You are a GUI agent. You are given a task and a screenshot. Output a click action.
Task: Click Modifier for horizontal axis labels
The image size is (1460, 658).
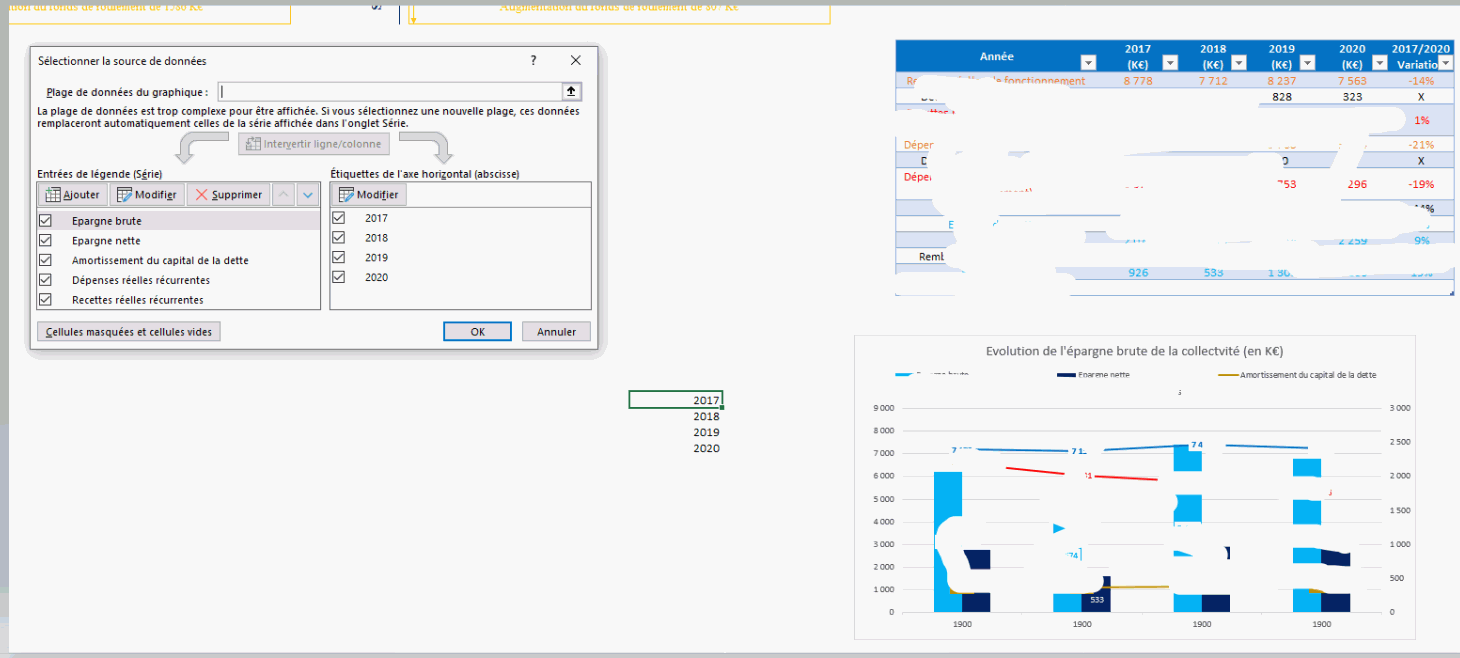click(368, 195)
